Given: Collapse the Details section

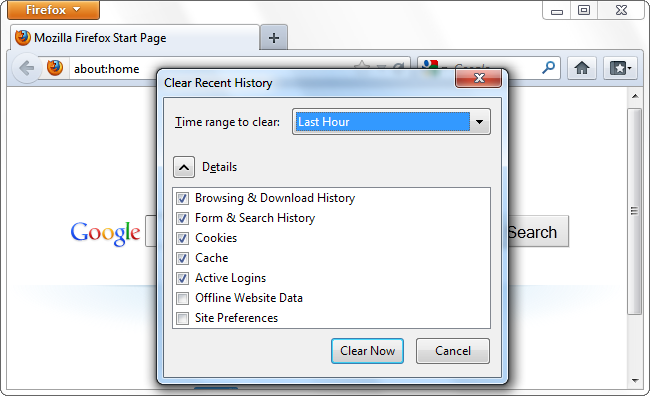Looking at the screenshot, I should click(x=184, y=167).
